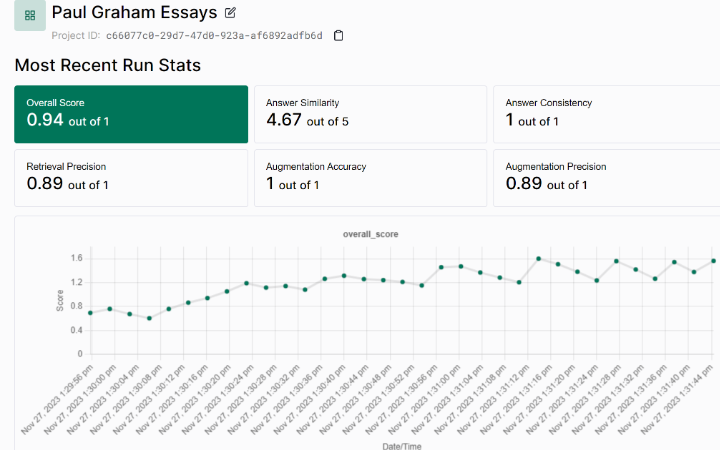720x450 pixels.
Task: Click the project grid icon beside Paul Graham Essays
Action: click(30, 15)
